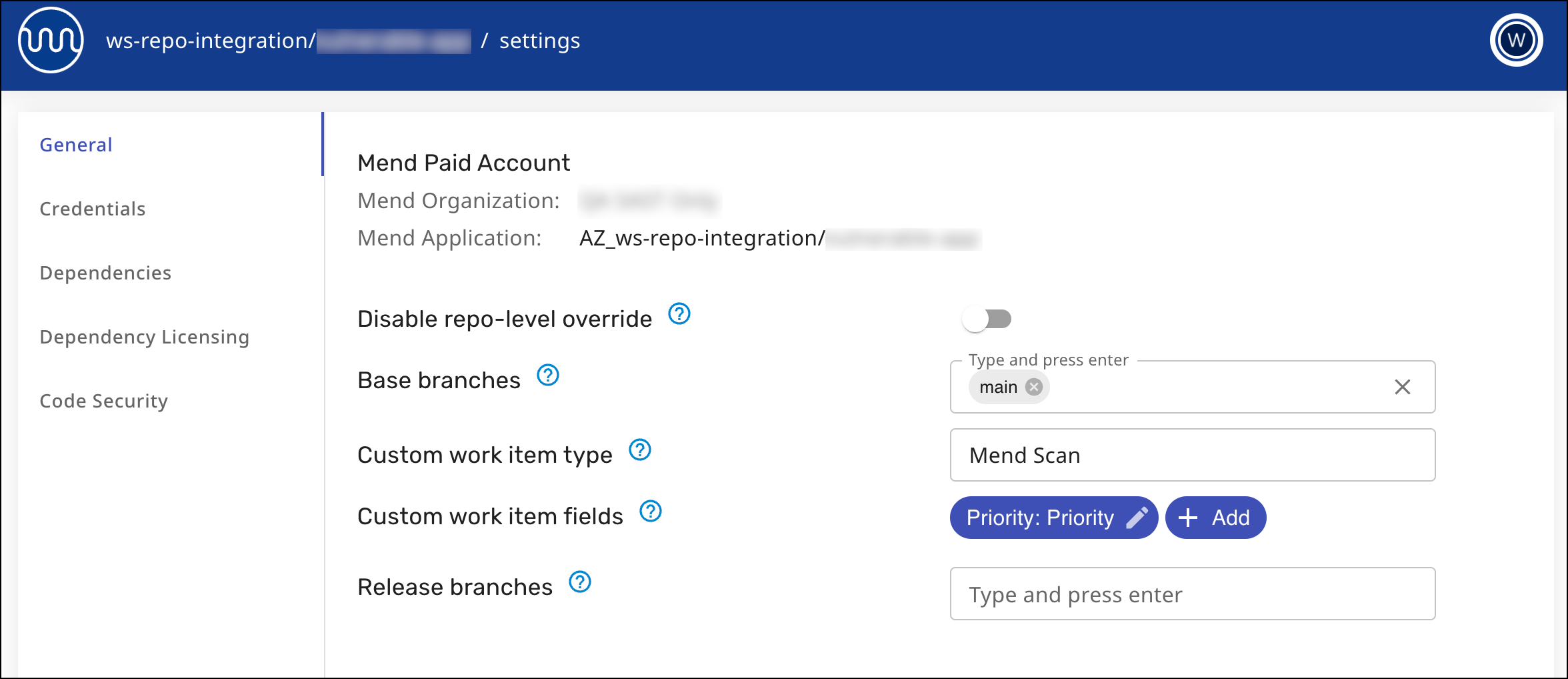Go to Dependency Licensing tab
Viewport: 1568px width, 679px height.
144,337
